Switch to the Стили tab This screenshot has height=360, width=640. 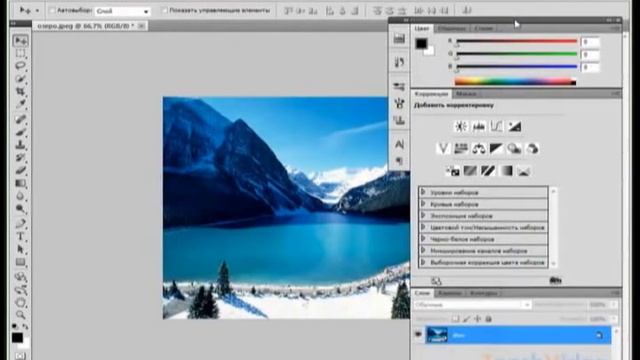[484, 28]
